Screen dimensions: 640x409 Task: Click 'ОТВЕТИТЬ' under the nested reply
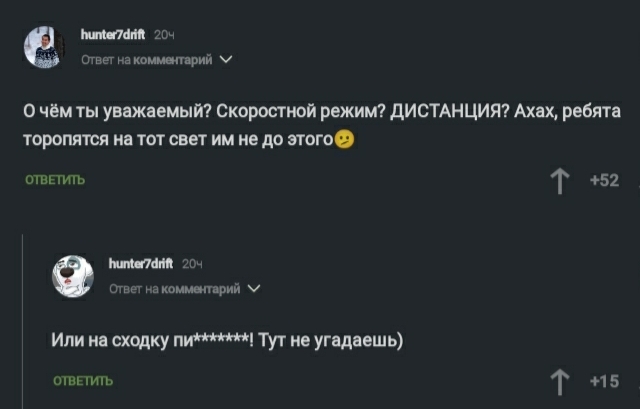coord(83,380)
